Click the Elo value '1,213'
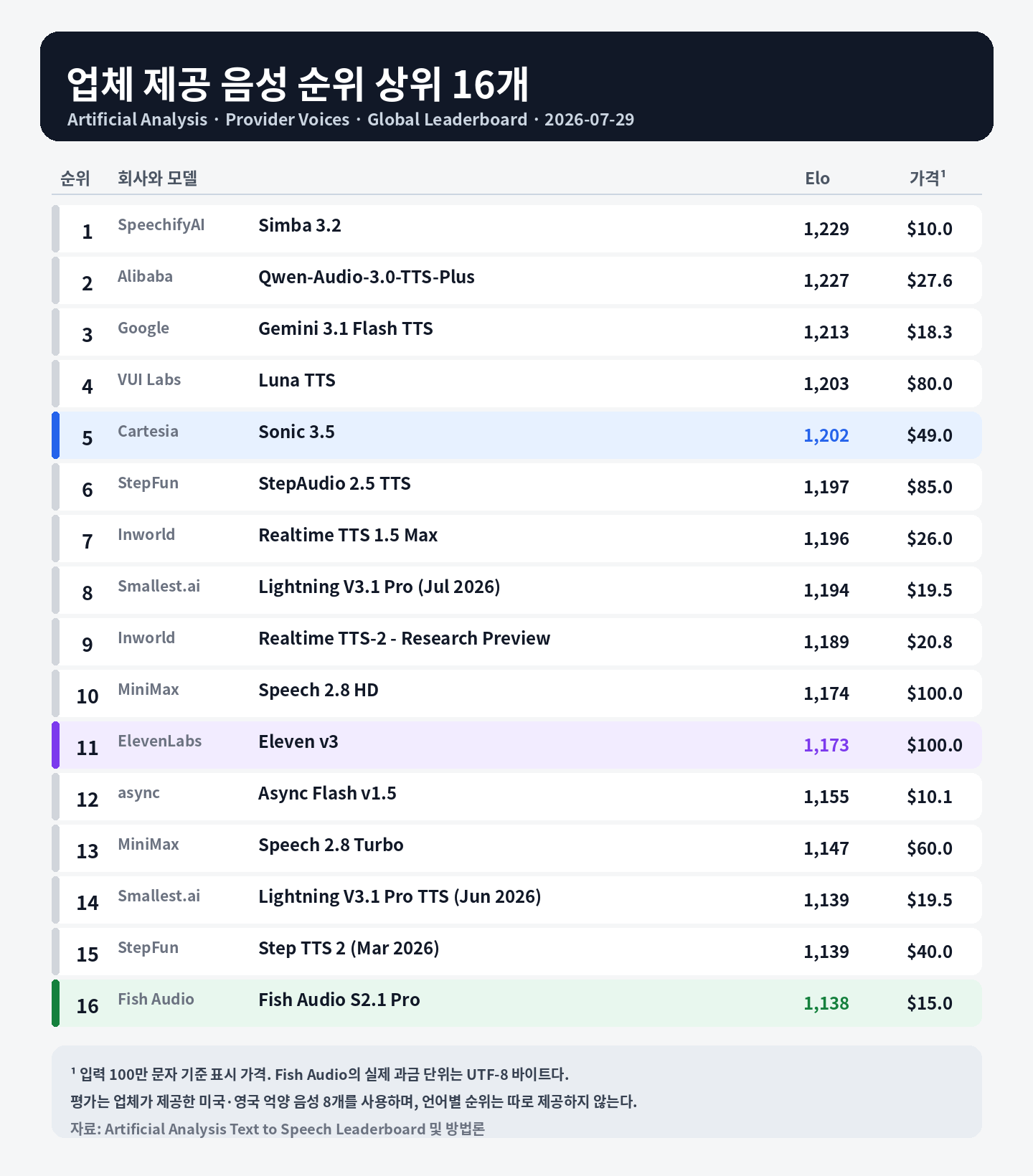Viewport: 1033px width, 1176px height. pos(826,332)
